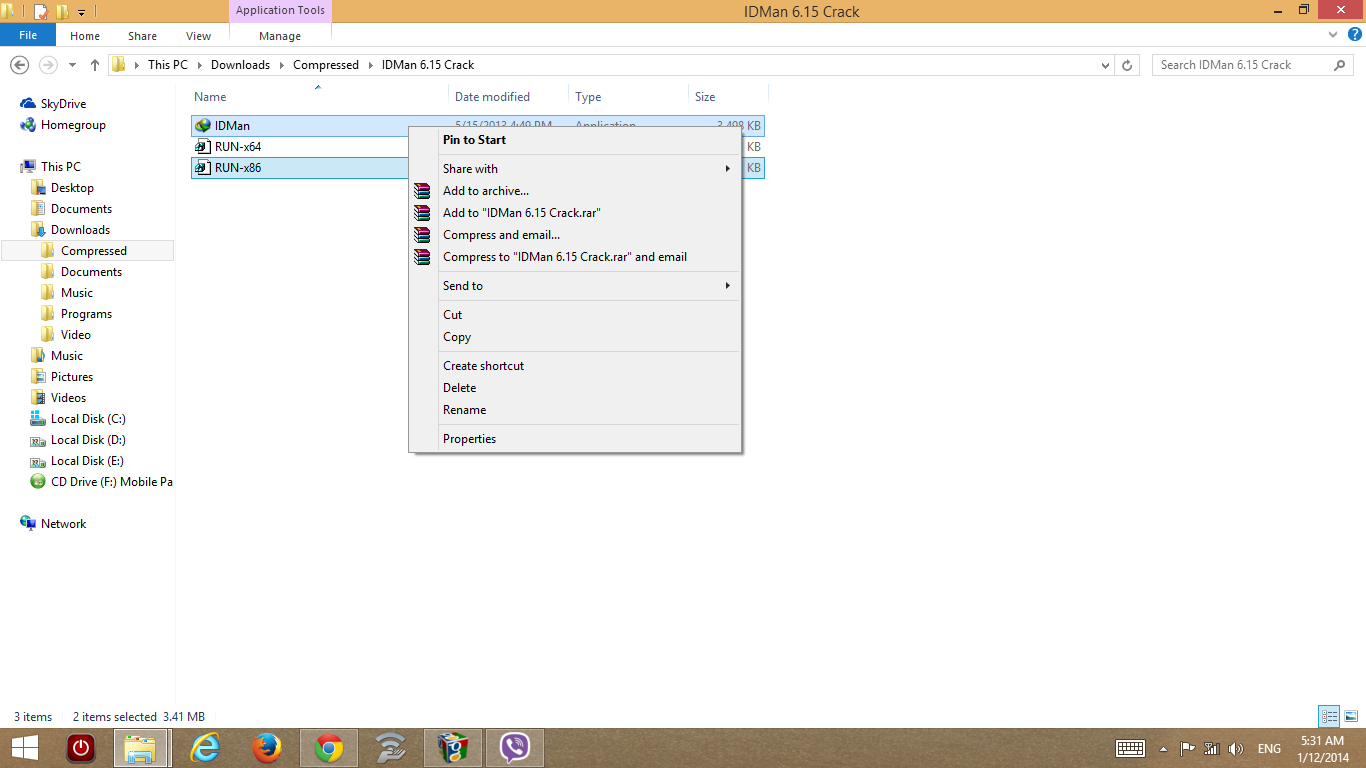Viewport: 1366px width, 768px height.
Task: Choose Compress to "IDMan 6.15 Crack.rar" and email
Action: click(575, 257)
